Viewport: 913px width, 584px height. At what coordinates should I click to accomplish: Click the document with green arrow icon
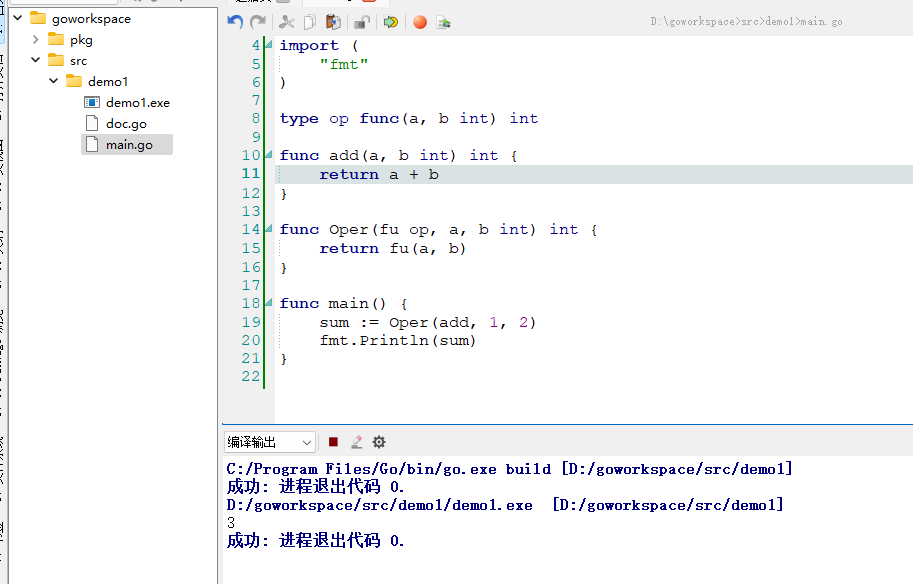tap(443, 22)
